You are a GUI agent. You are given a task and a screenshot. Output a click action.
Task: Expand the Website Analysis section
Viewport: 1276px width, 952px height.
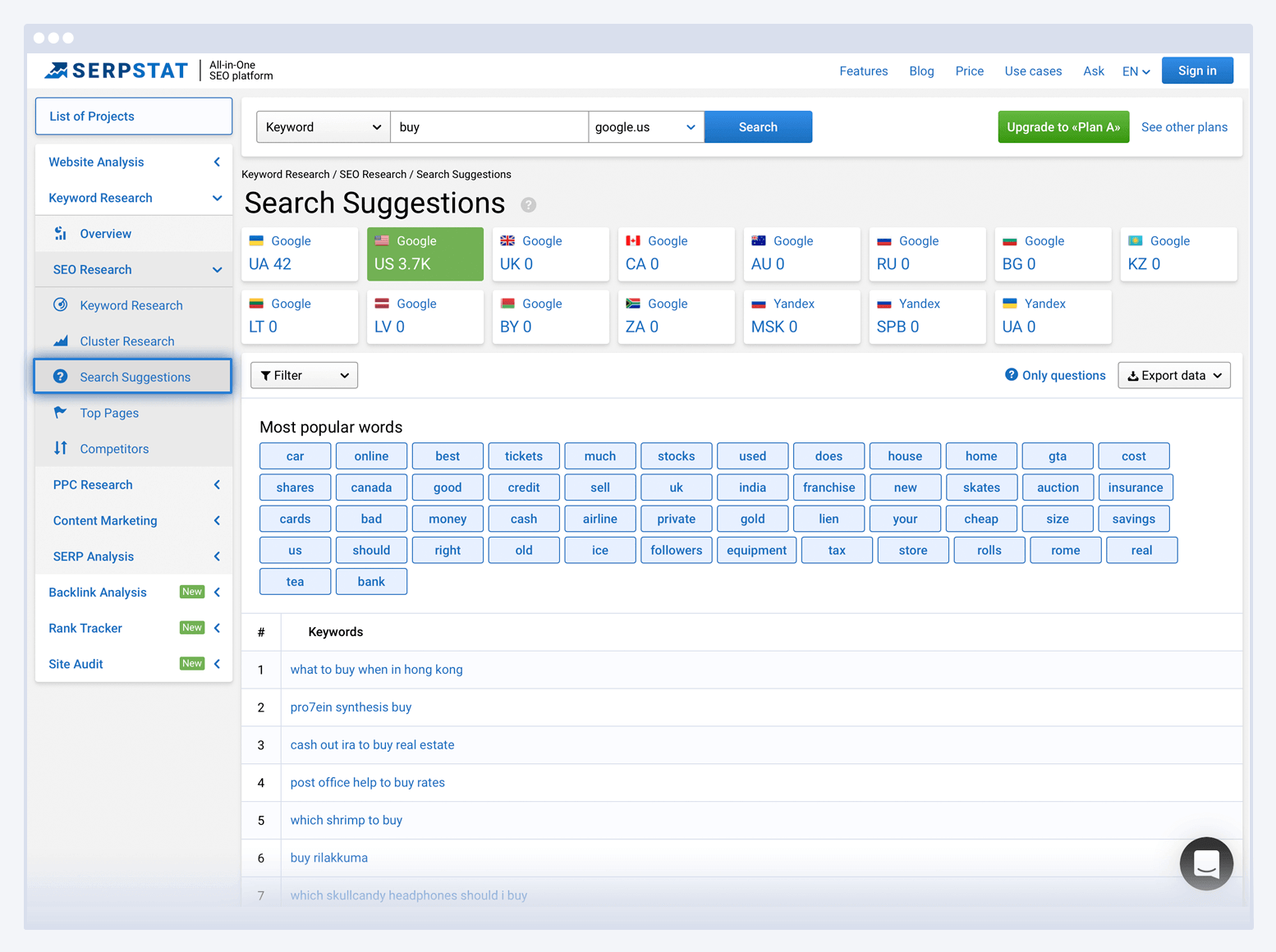pos(134,162)
